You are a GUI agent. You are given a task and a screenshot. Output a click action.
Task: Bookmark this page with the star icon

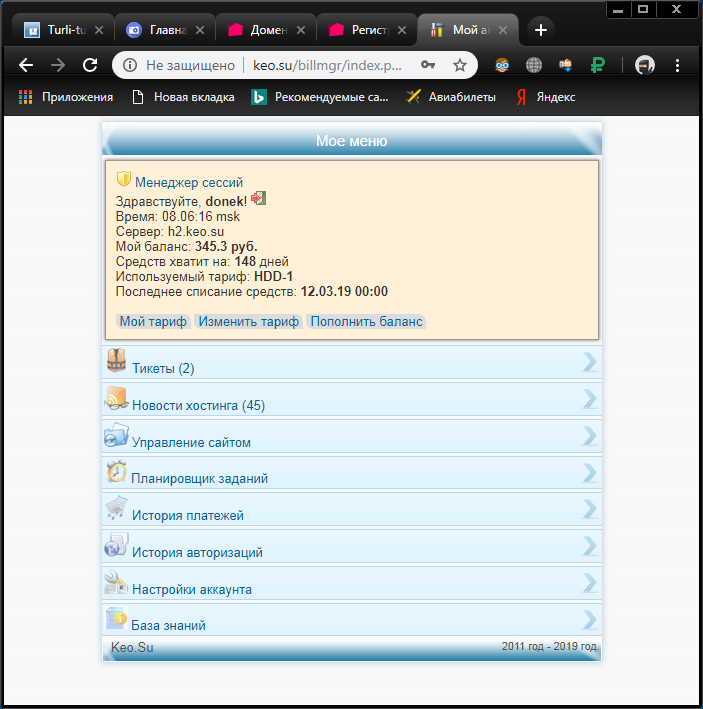click(460, 65)
